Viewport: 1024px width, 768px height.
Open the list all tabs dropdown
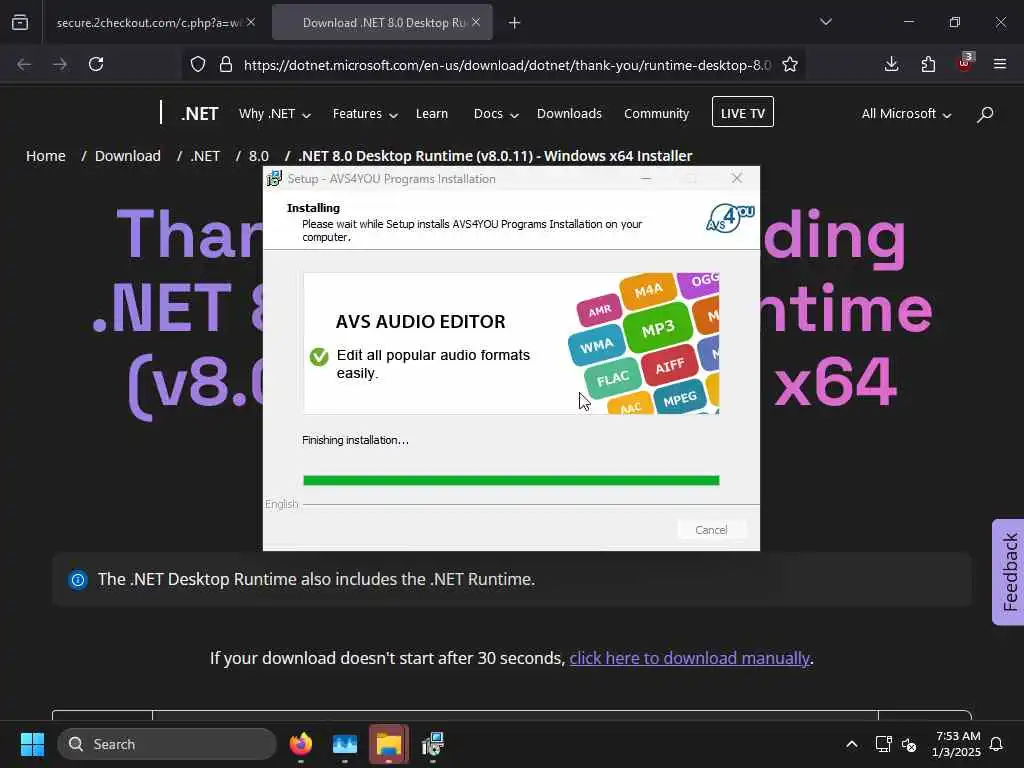click(x=825, y=22)
